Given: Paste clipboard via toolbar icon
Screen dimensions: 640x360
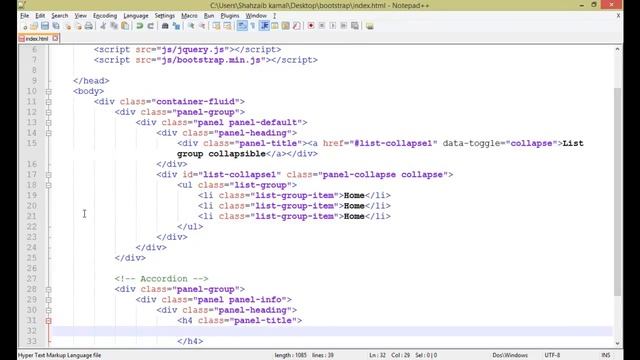Looking at the screenshot, I should (125, 26).
